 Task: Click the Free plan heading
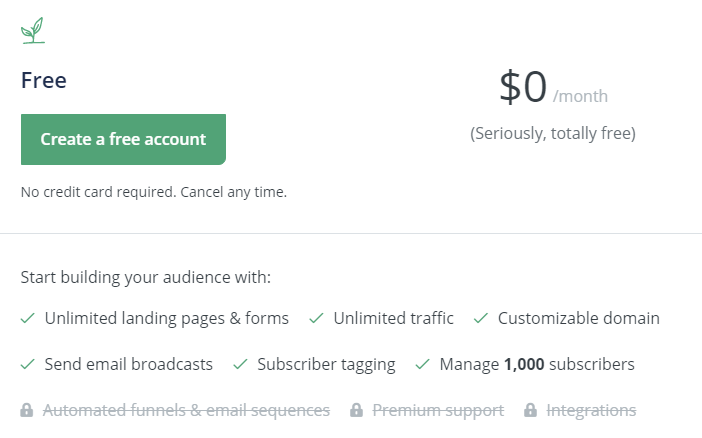coord(44,81)
